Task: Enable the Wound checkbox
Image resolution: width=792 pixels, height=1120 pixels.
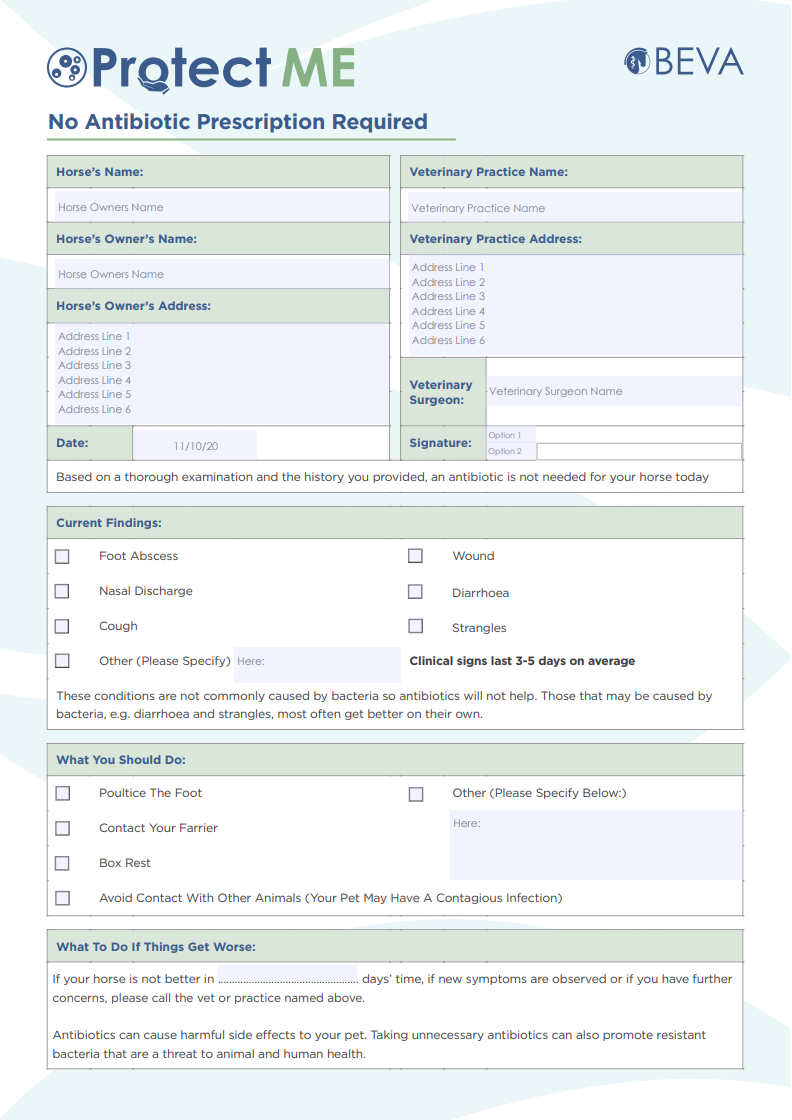Action: 415,556
